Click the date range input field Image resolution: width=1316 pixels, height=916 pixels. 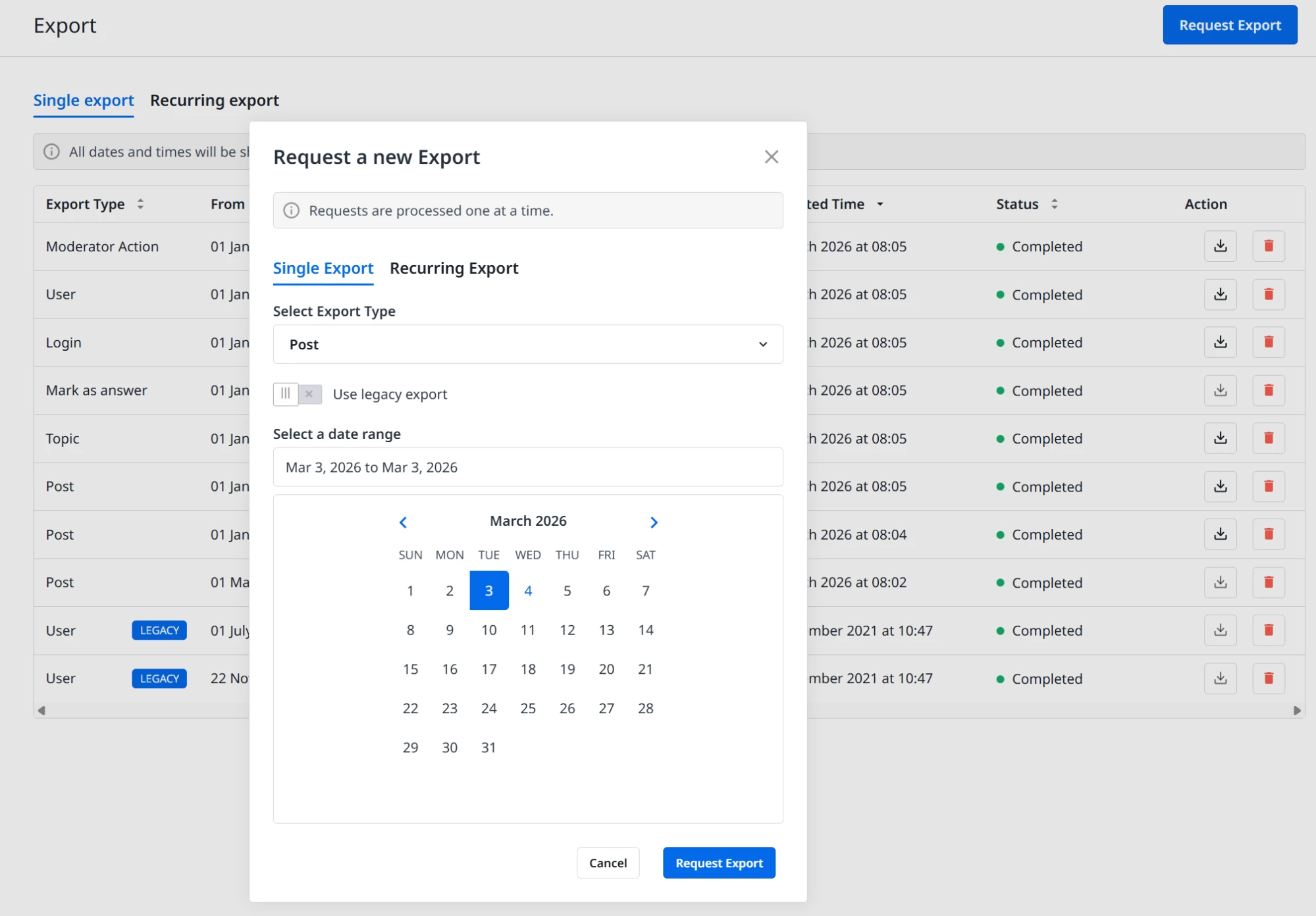(527, 467)
